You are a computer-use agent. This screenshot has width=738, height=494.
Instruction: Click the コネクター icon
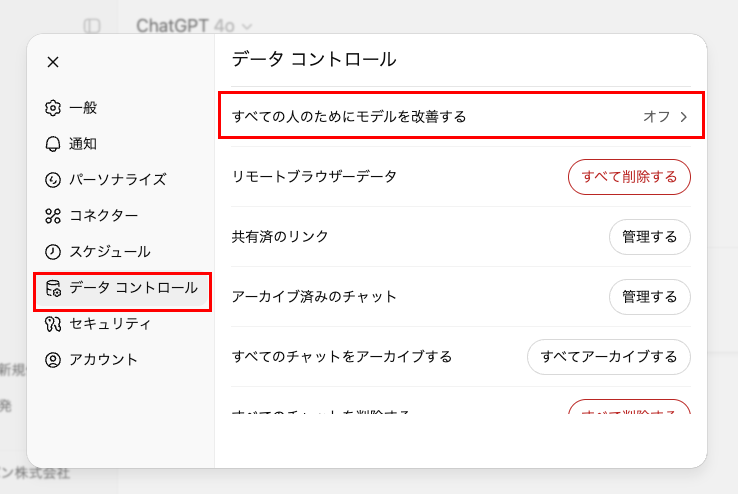click(x=53, y=215)
